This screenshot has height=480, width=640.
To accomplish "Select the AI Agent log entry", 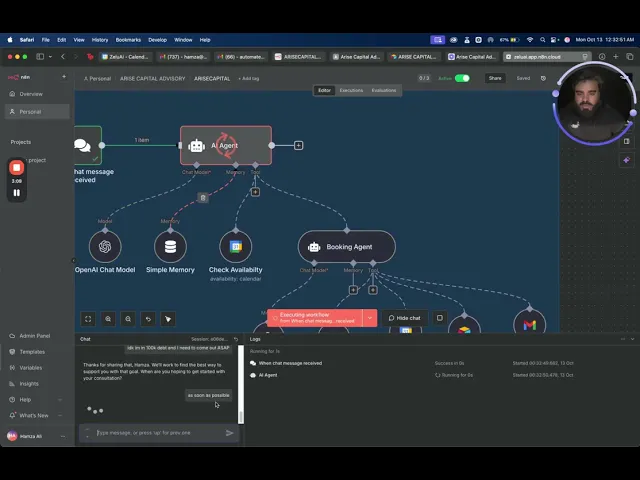I will click(268, 375).
